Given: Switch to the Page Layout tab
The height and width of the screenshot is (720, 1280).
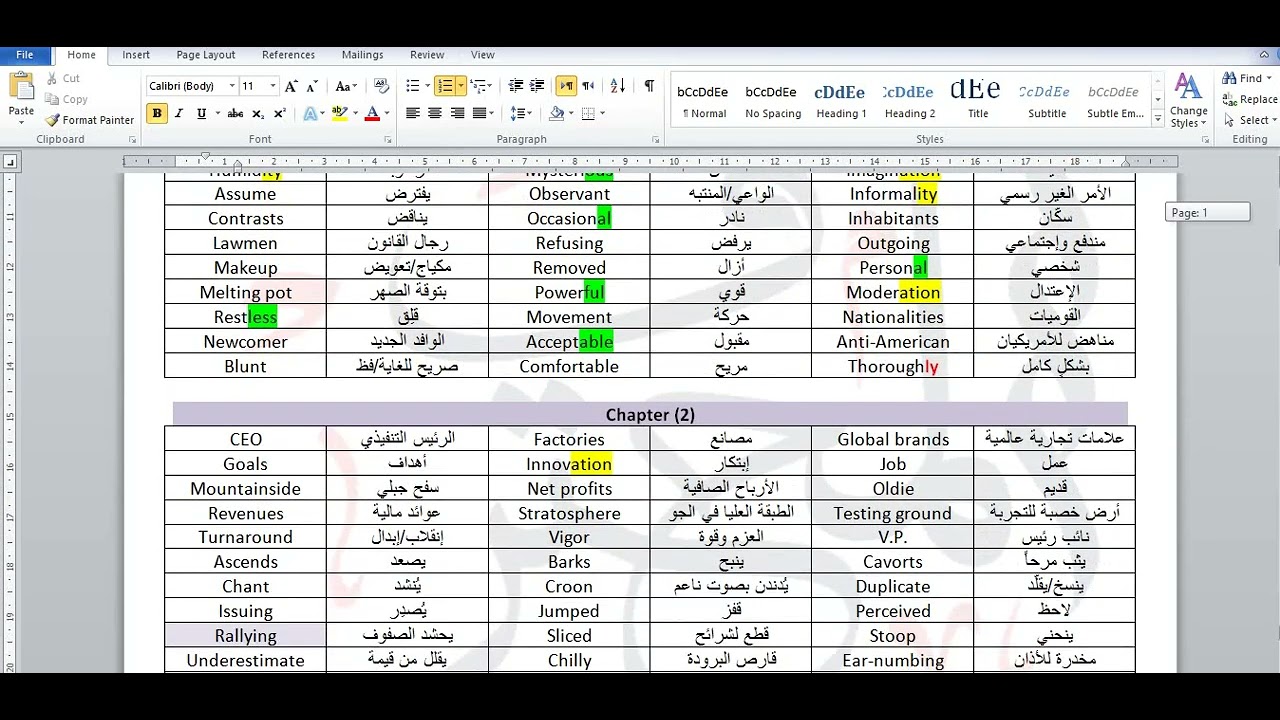Looking at the screenshot, I should tap(206, 55).
